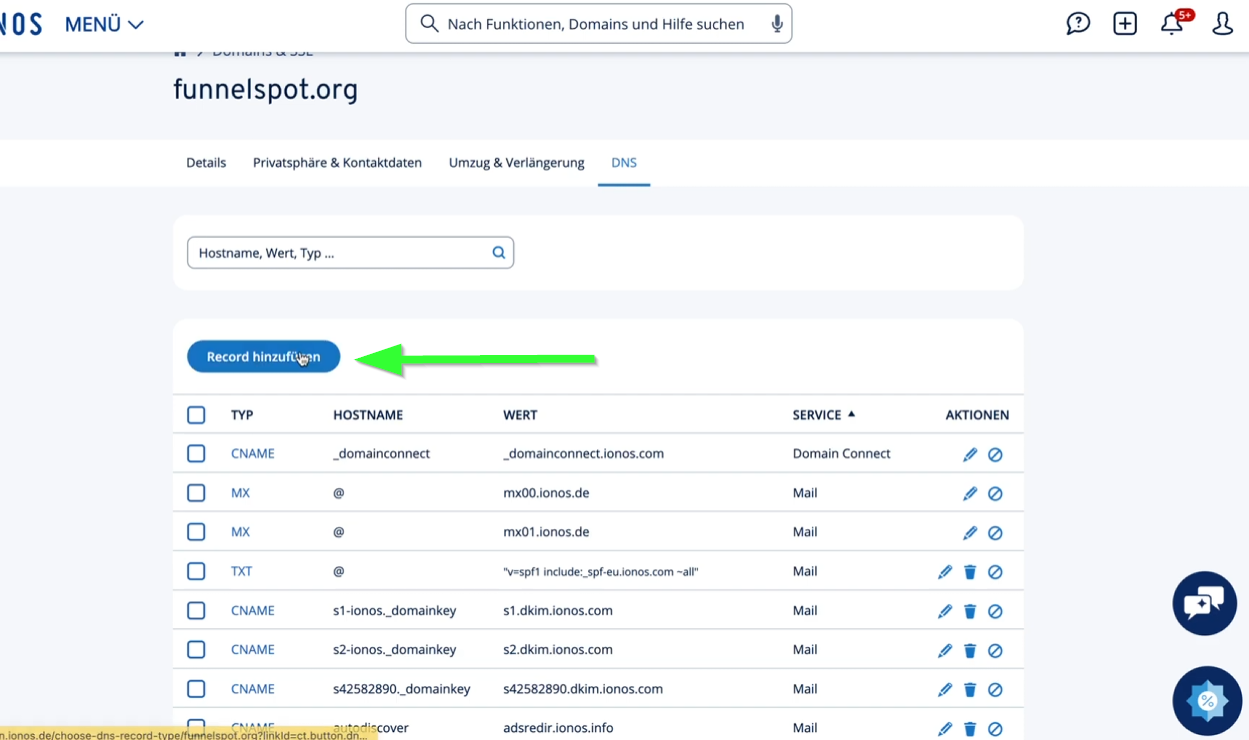The height and width of the screenshot is (740, 1249).
Task: Click the CNAME link of _domainconnect row
Action: click(x=253, y=454)
